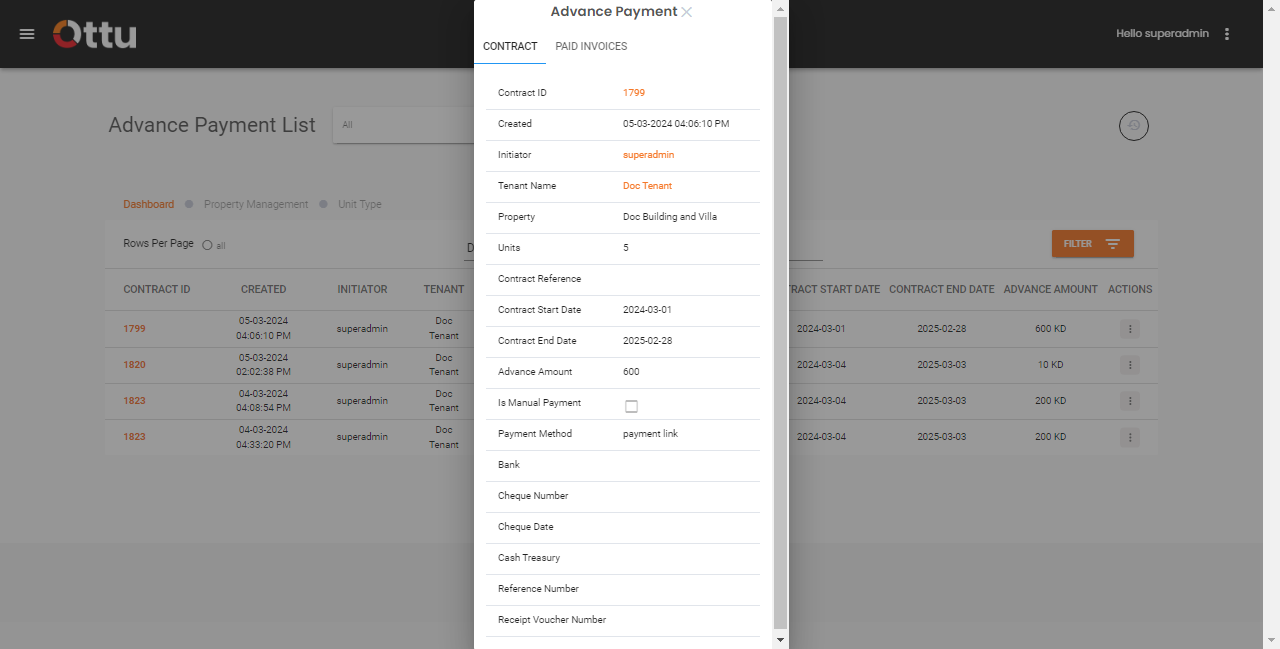
Task: Open actions menu for contract 1799 row
Action: click(x=1130, y=328)
